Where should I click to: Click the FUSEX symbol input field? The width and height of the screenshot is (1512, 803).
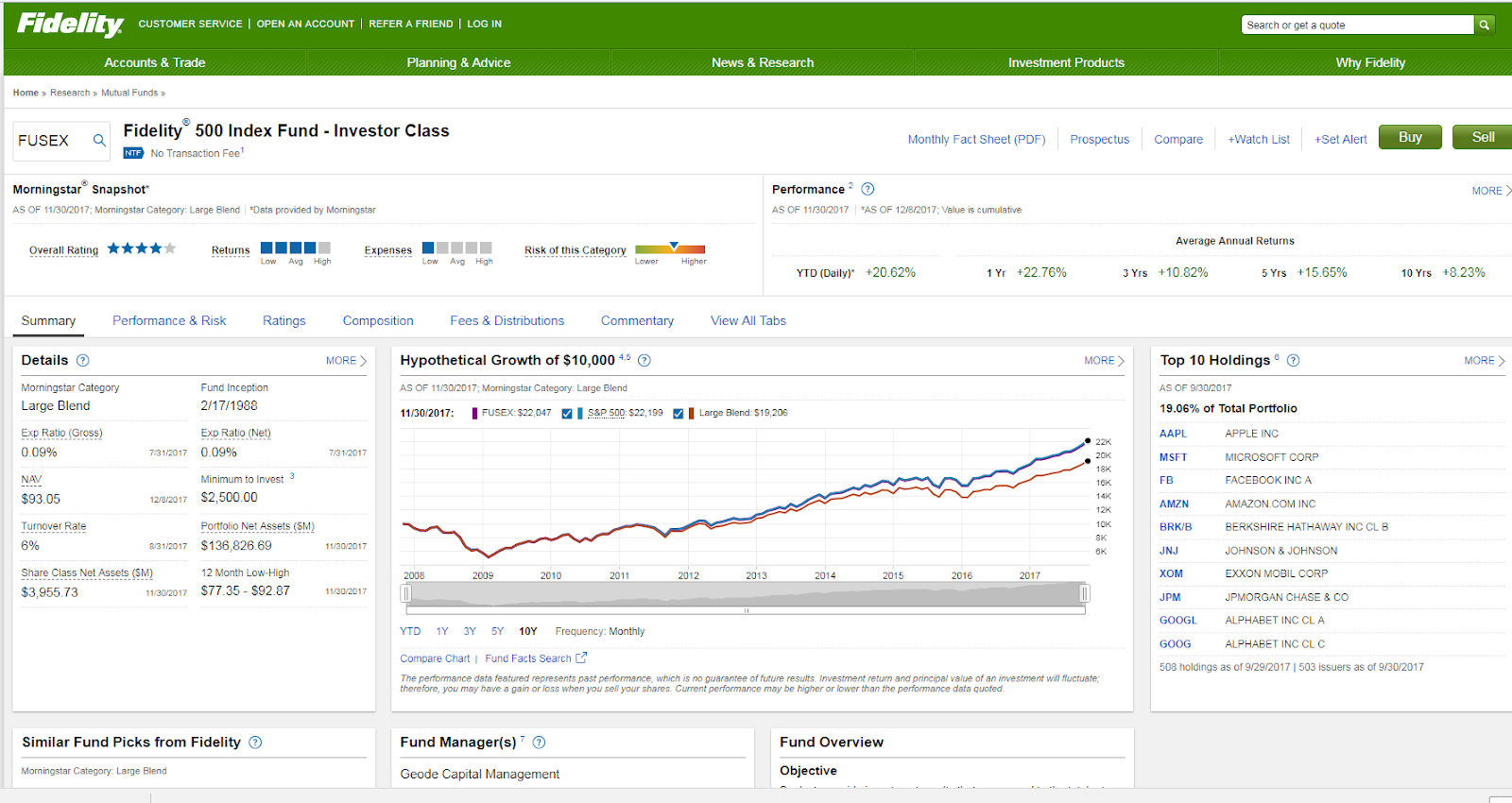[52, 141]
